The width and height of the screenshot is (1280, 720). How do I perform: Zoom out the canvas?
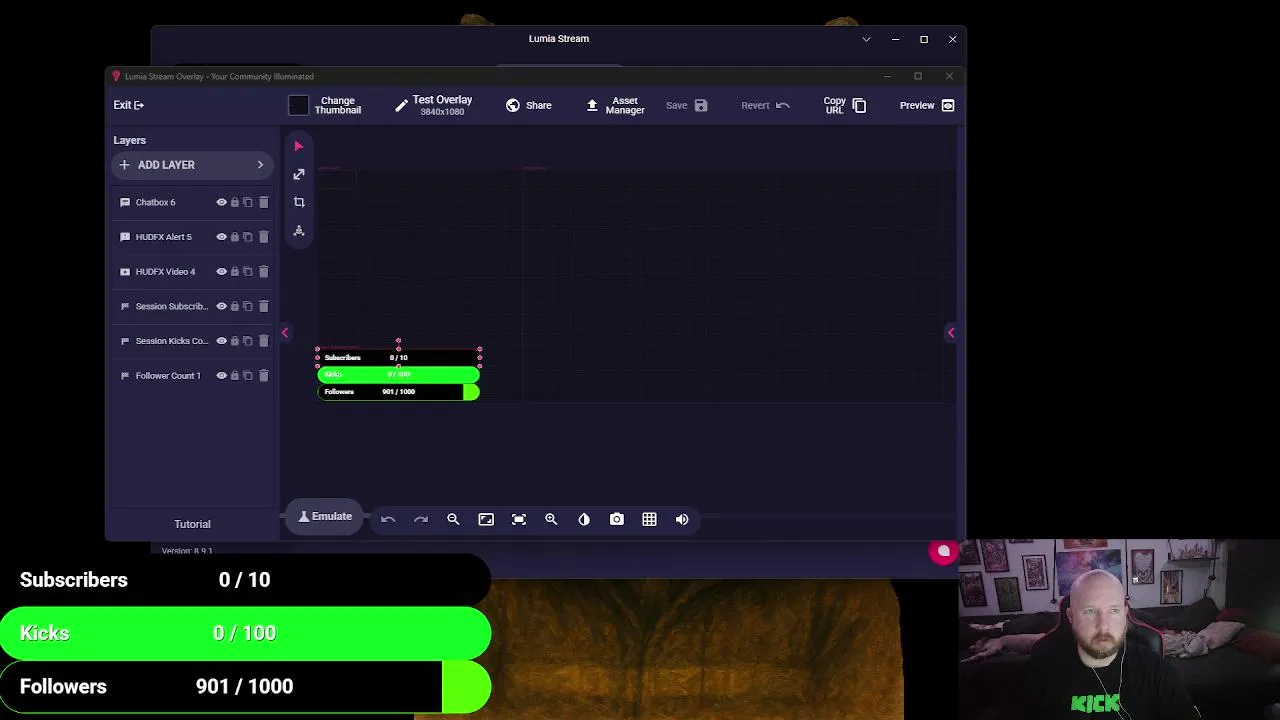tap(453, 519)
